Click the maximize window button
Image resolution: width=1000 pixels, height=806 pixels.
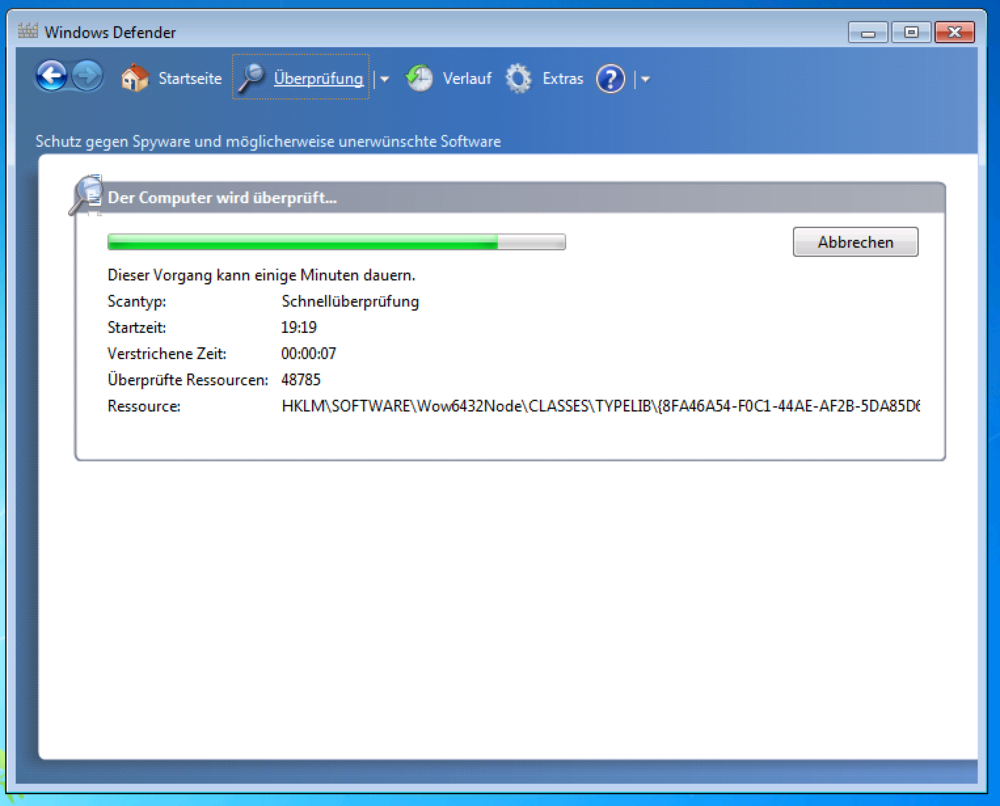click(x=911, y=31)
